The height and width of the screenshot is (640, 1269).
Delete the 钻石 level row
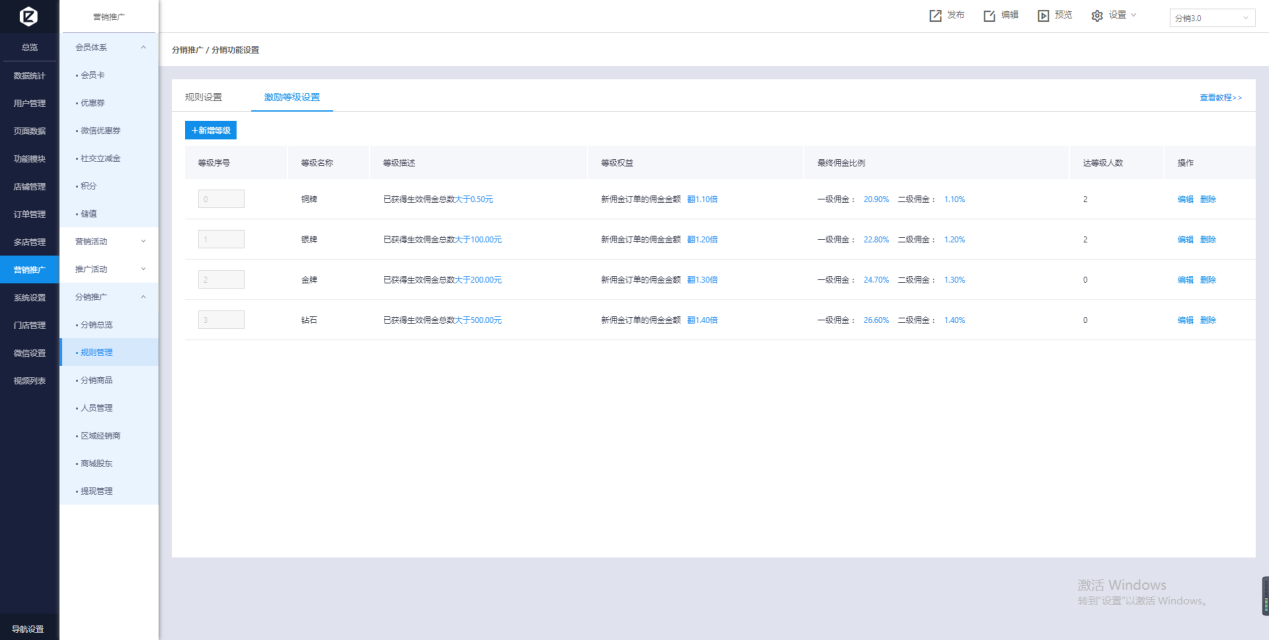click(1208, 320)
